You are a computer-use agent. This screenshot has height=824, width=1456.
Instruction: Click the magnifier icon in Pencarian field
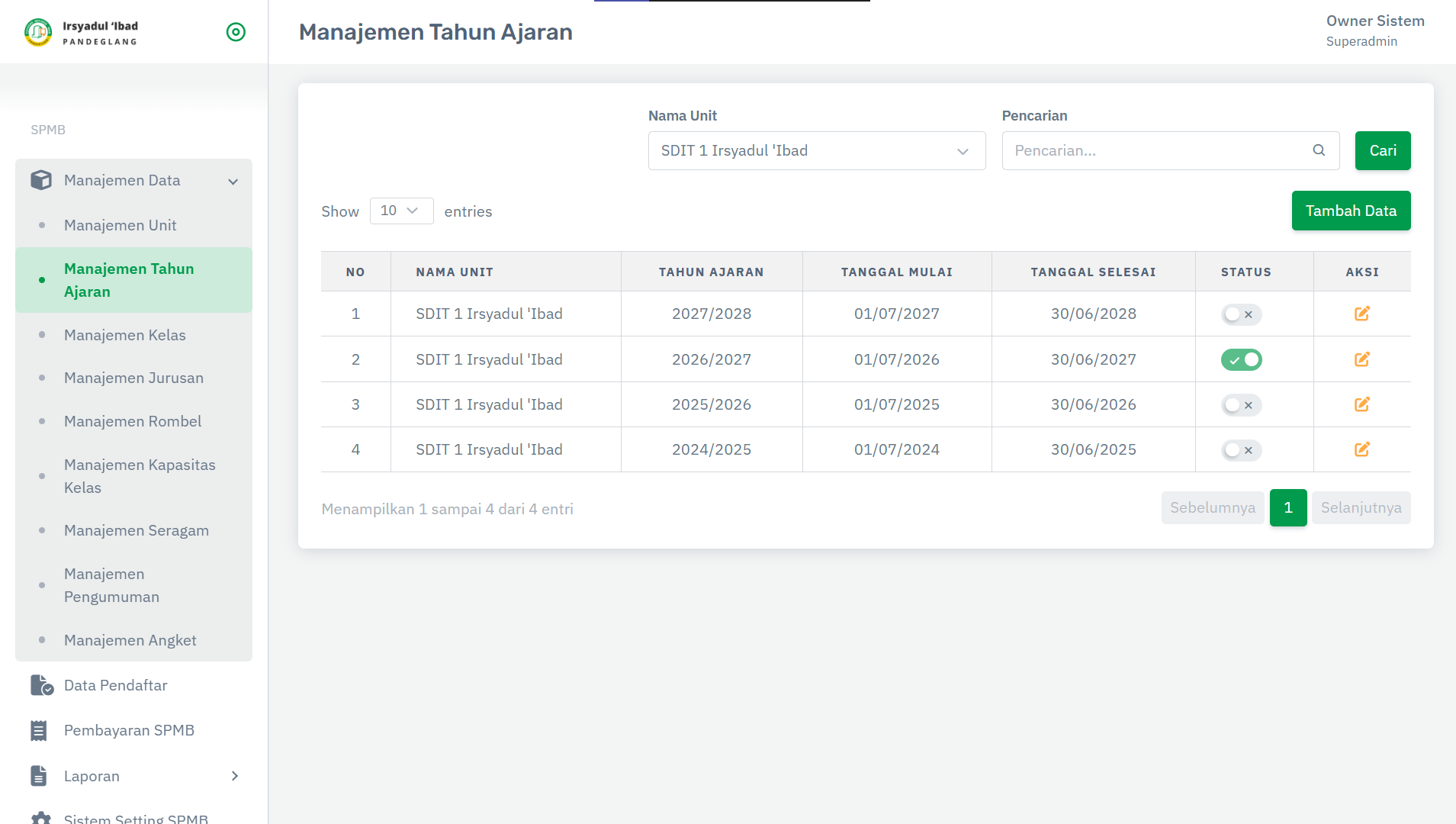pos(1319,150)
